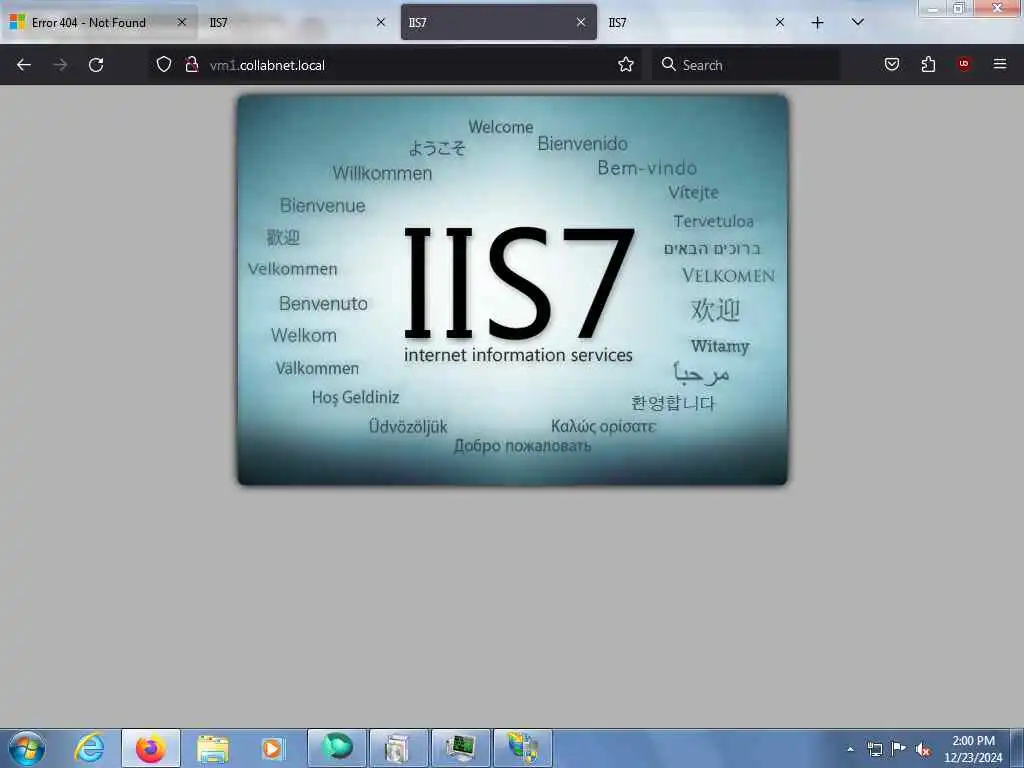
Task: Select the active IIS7 tab in the middle
Action: 498,22
